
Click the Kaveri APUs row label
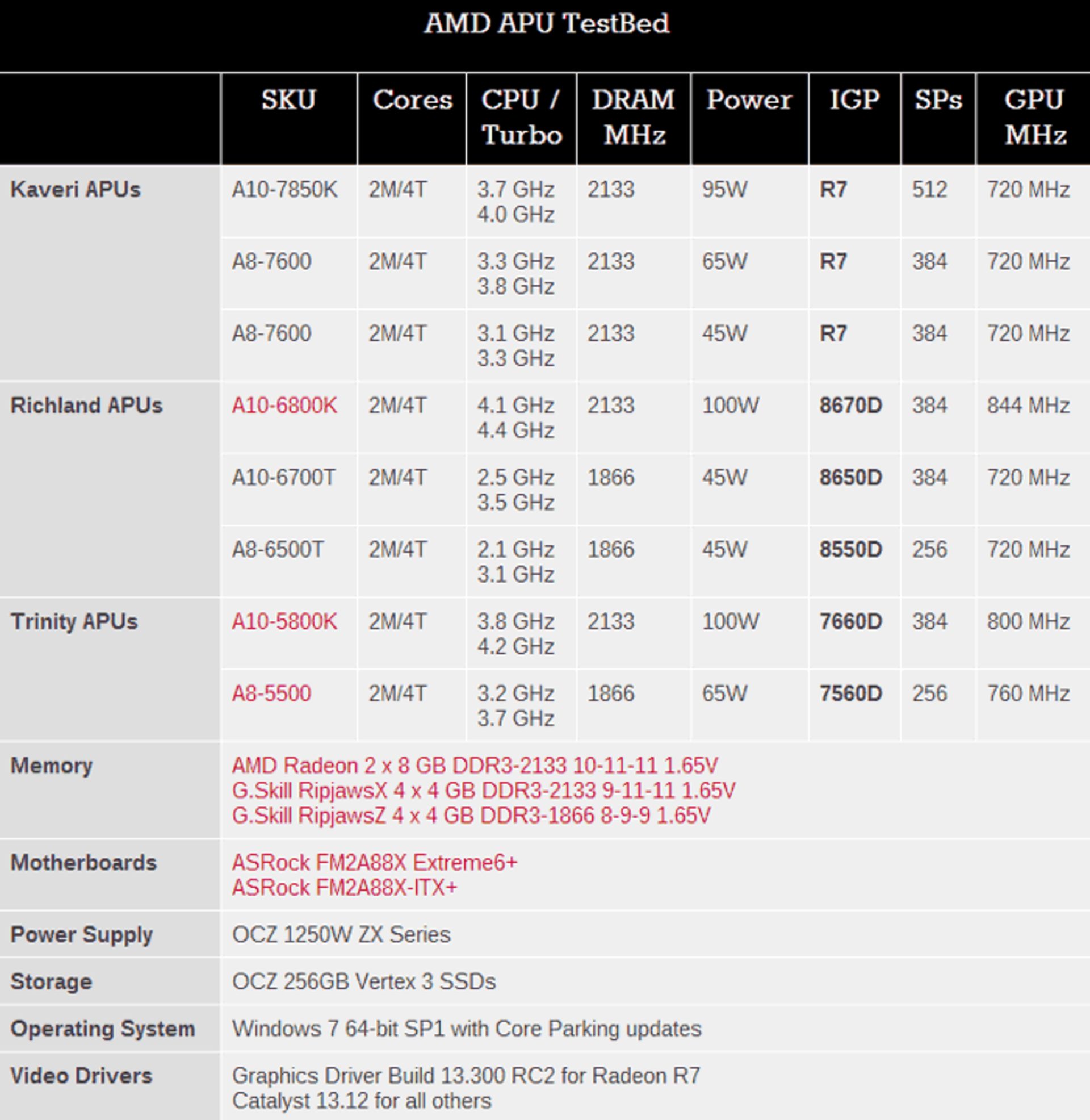click(75, 190)
